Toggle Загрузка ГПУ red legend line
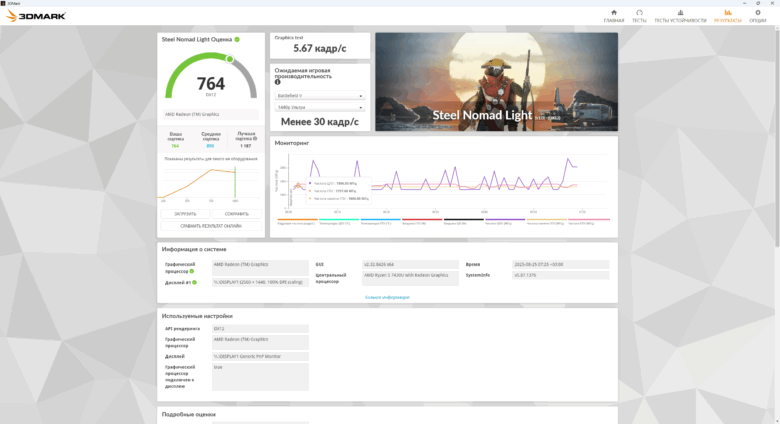This screenshot has height=424, width=780. pyautogui.click(x=422, y=221)
